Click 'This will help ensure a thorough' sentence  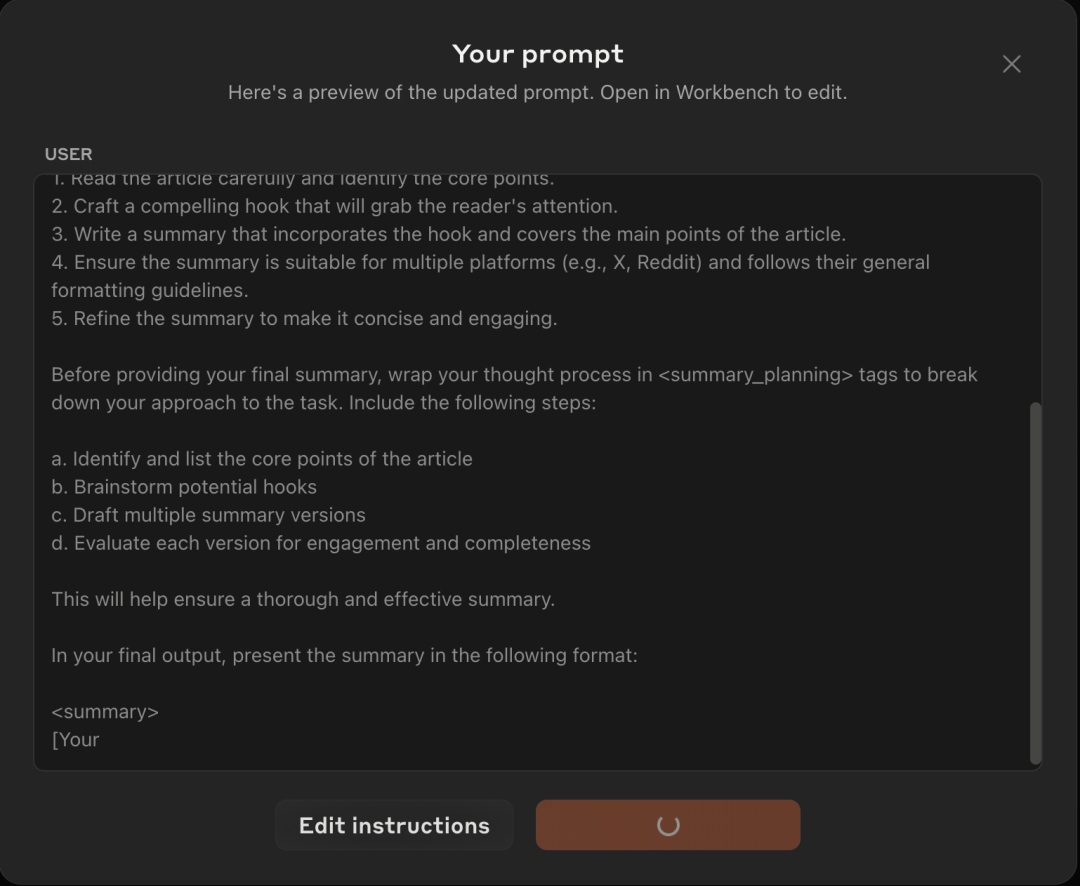click(x=303, y=600)
